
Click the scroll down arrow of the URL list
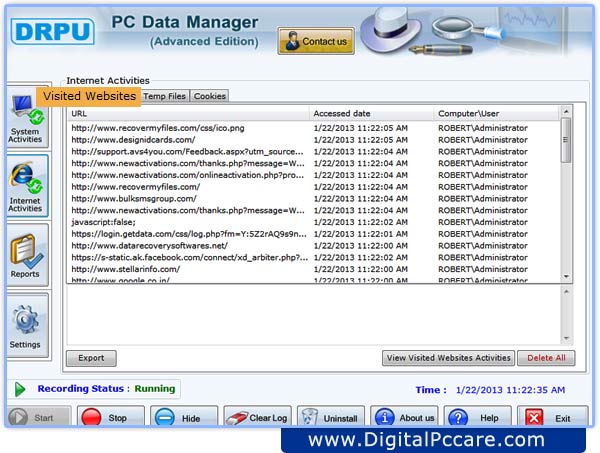(x=566, y=277)
